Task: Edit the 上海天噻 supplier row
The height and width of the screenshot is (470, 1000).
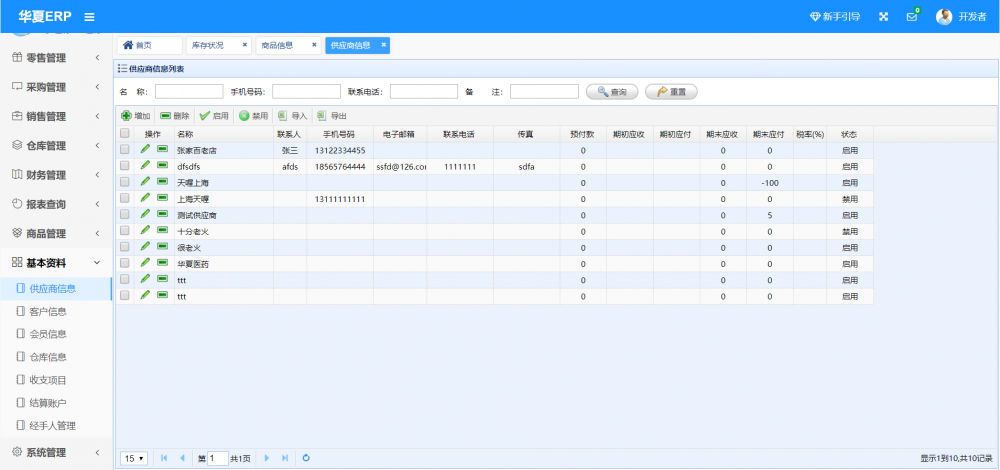Action: (145, 197)
